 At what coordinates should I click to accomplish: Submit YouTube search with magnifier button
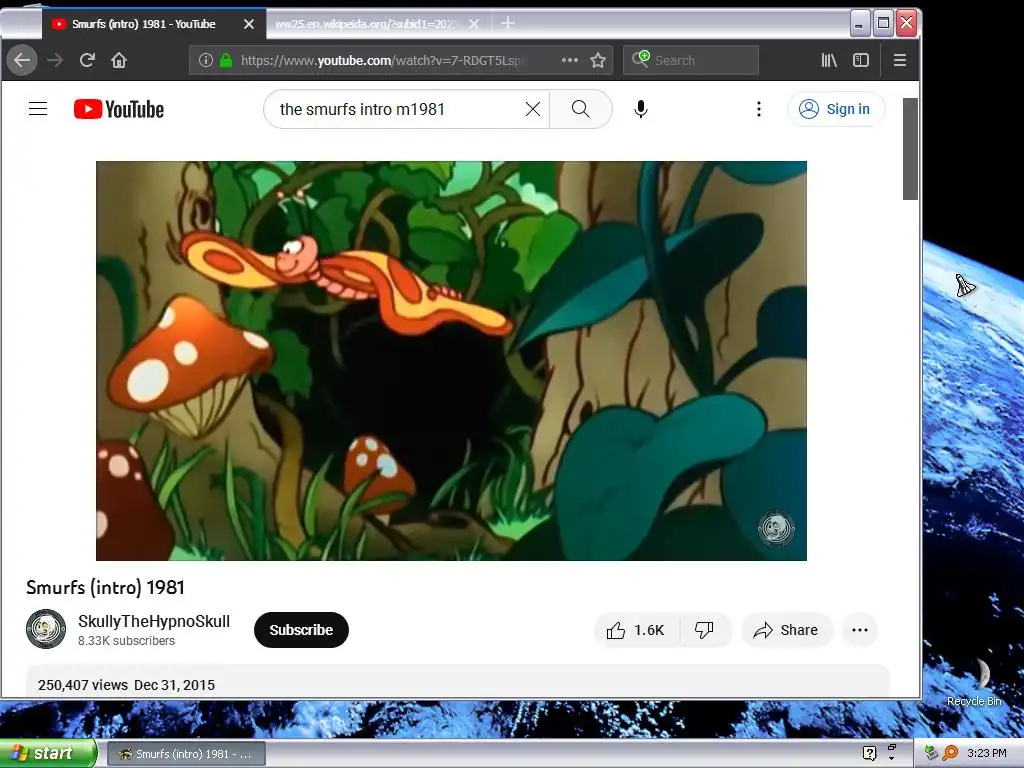(581, 109)
